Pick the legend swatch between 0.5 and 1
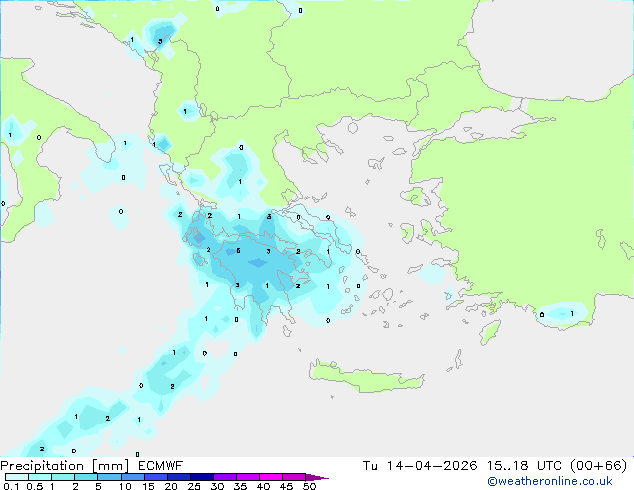The height and width of the screenshot is (490, 634). 40,477
